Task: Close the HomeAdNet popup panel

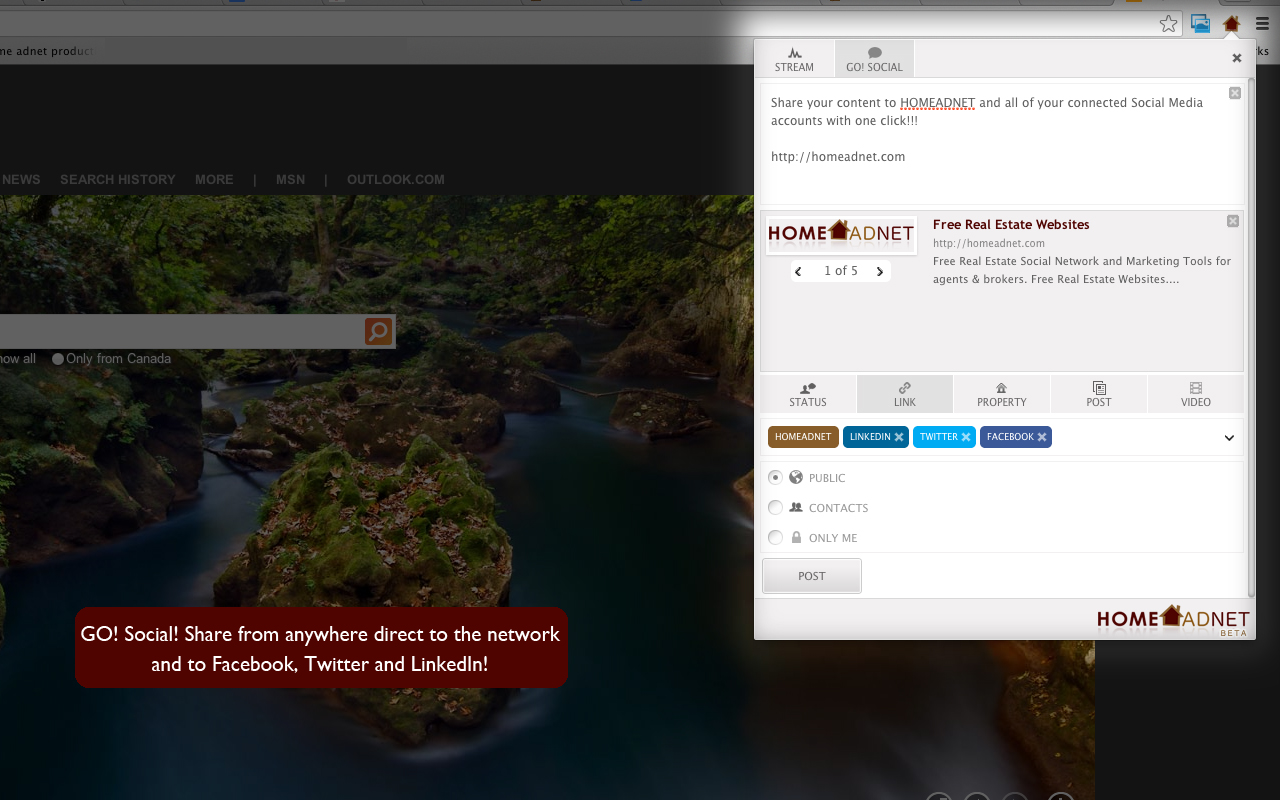Action: (1237, 58)
